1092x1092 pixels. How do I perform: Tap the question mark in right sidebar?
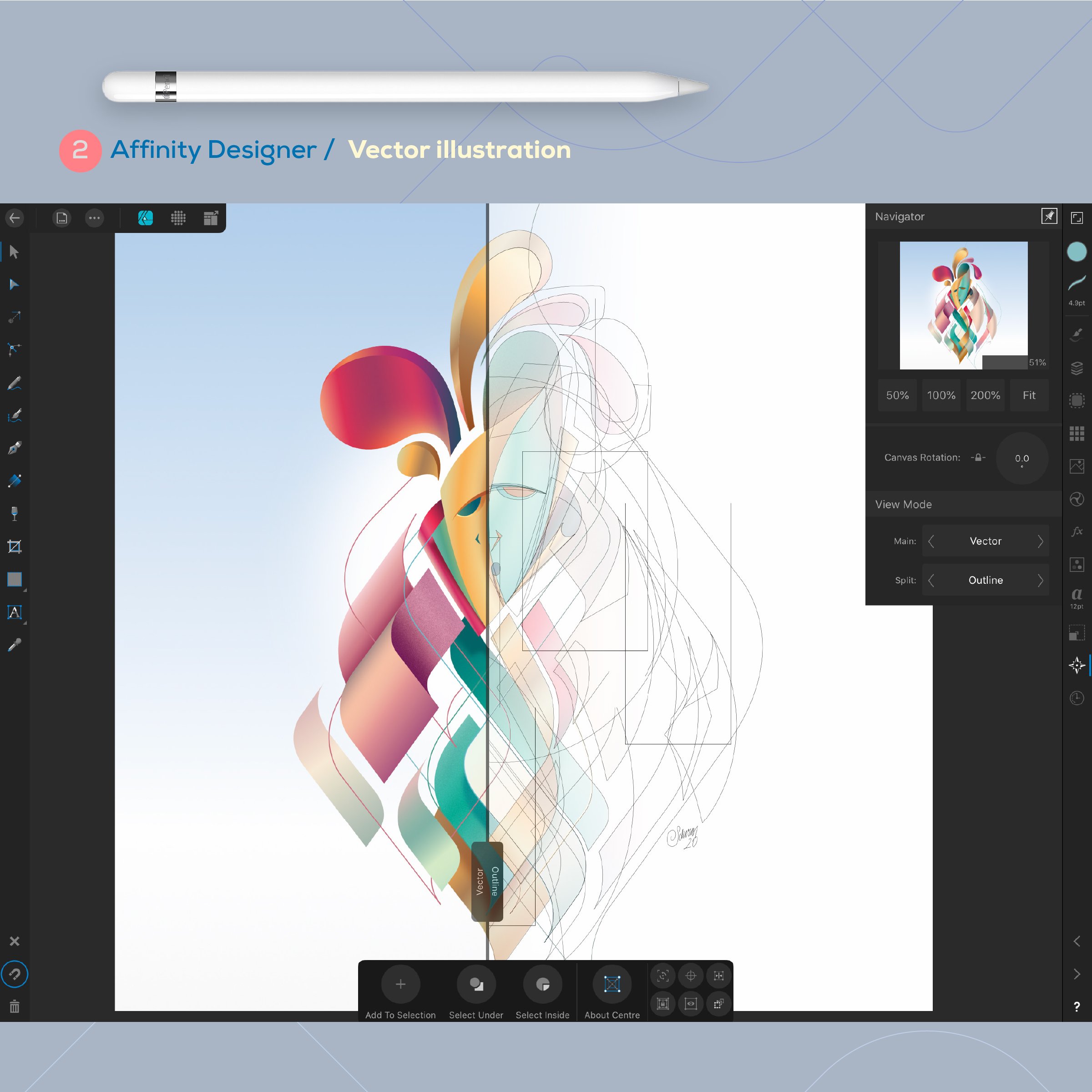click(1077, 1006)
